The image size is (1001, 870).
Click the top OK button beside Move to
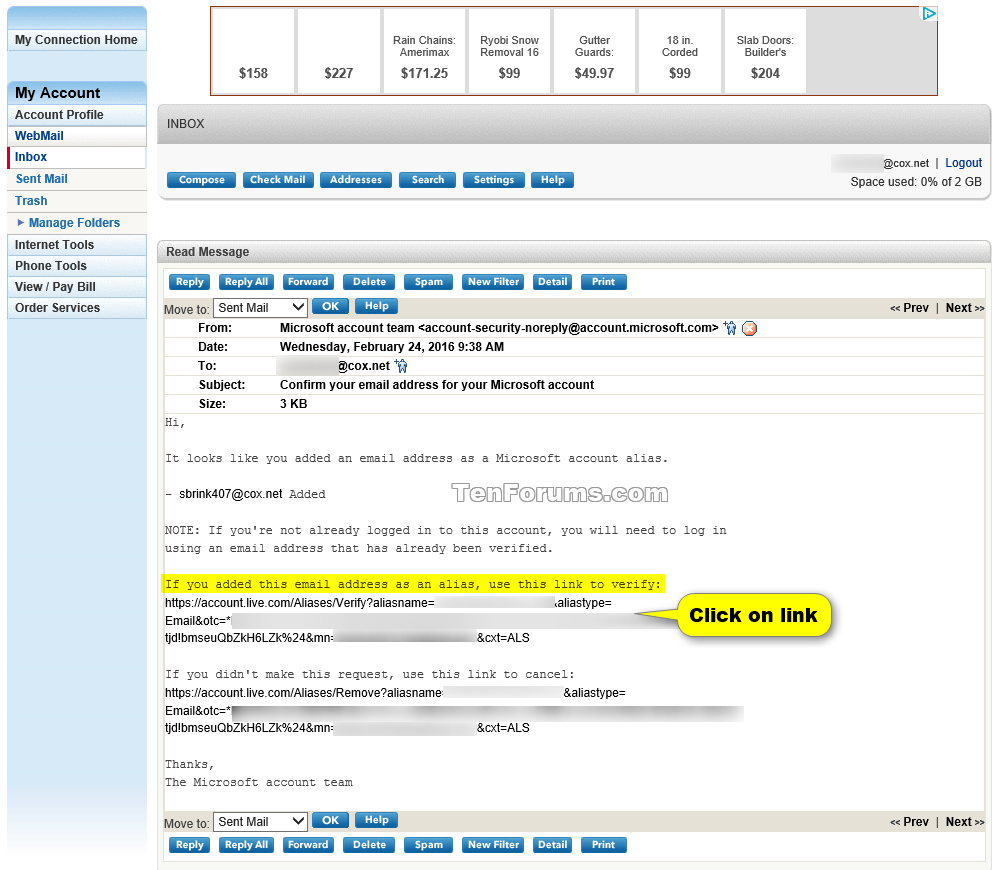click(330, 306)
